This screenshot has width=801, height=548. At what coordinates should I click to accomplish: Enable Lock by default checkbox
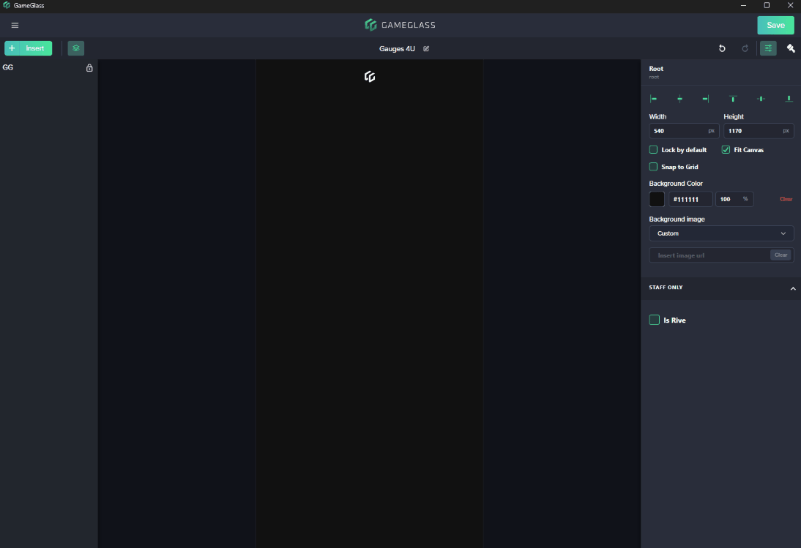coord(653,150)
